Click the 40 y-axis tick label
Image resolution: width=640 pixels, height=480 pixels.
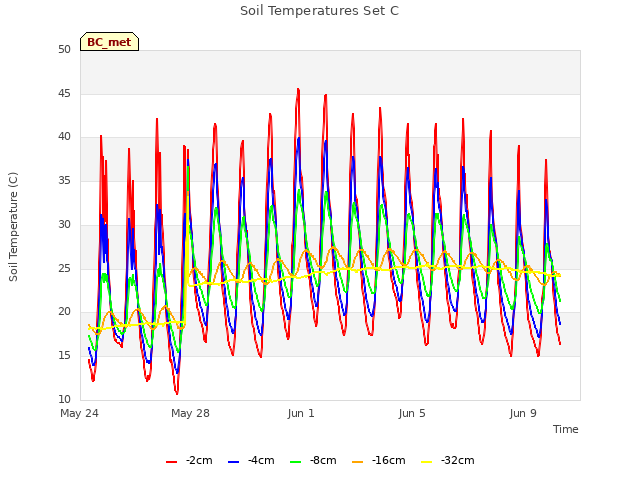point(64,137)
